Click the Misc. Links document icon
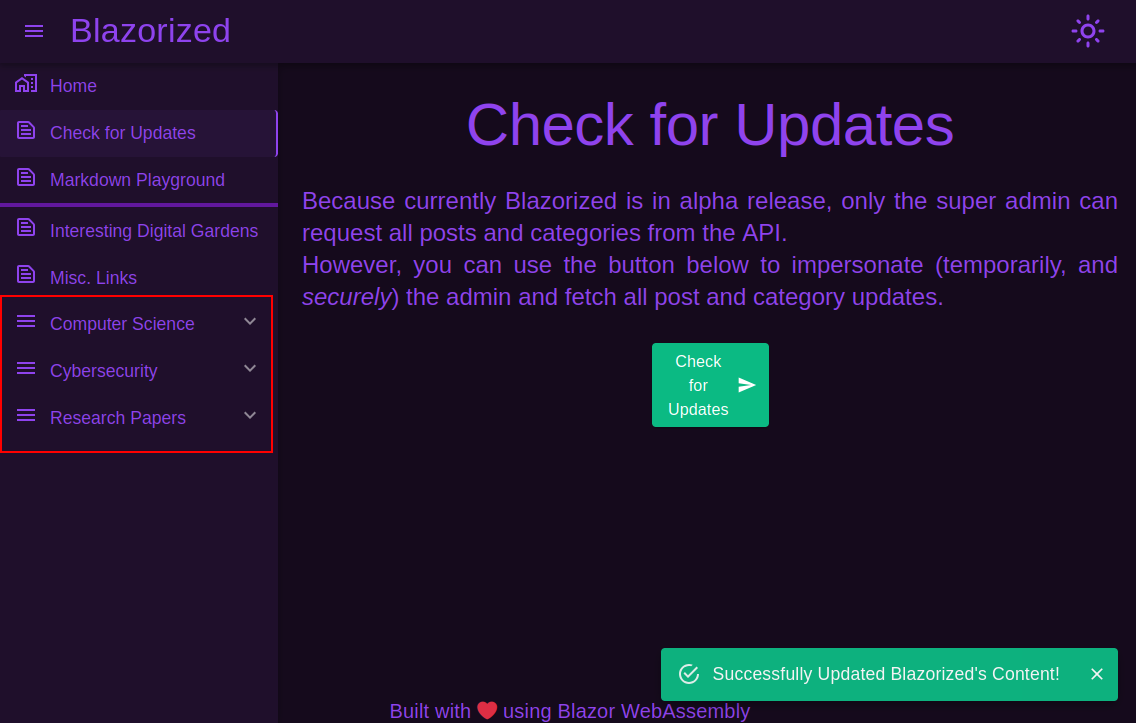Image resolution: width=1136 pixels, height=723 pixels. click(x=26, y=275)
